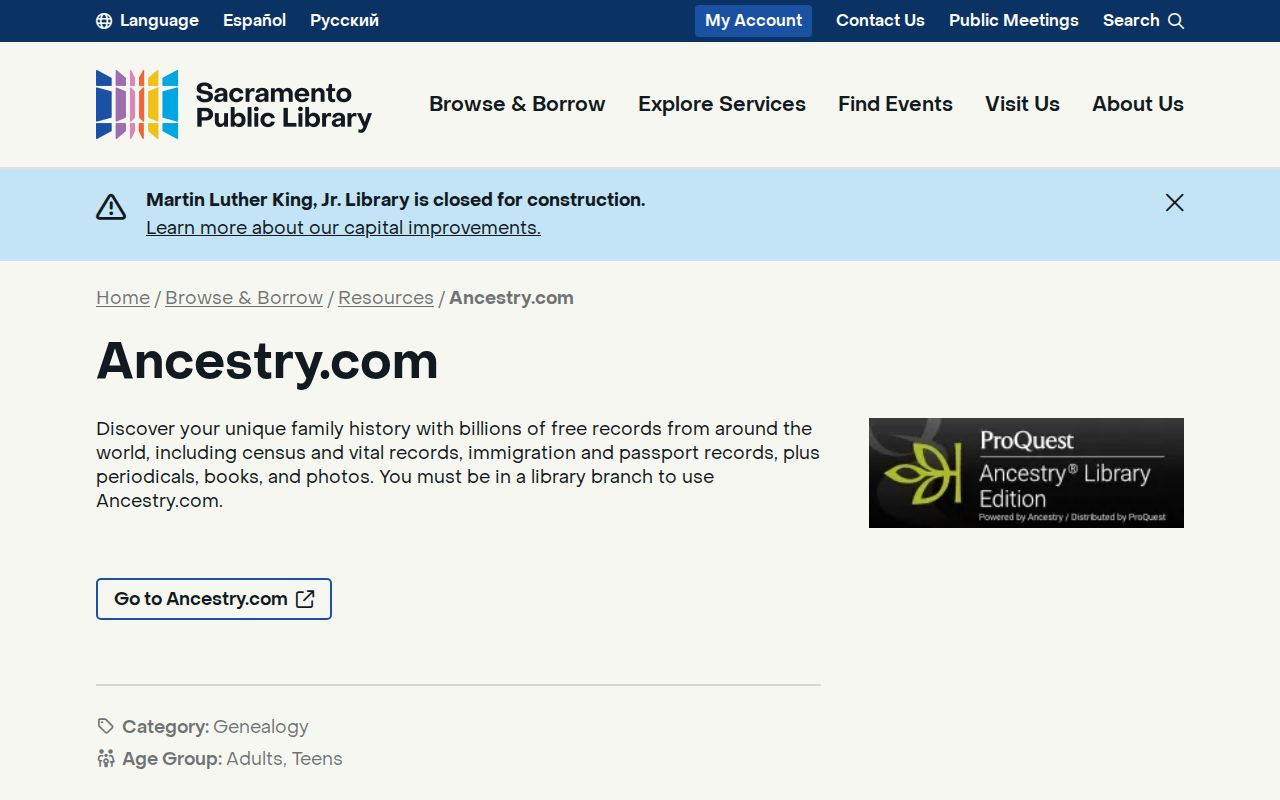The height and width of the screenshot is (800, 1280).
Task: Click the Category tag icon
Action: tap(105, 726)
